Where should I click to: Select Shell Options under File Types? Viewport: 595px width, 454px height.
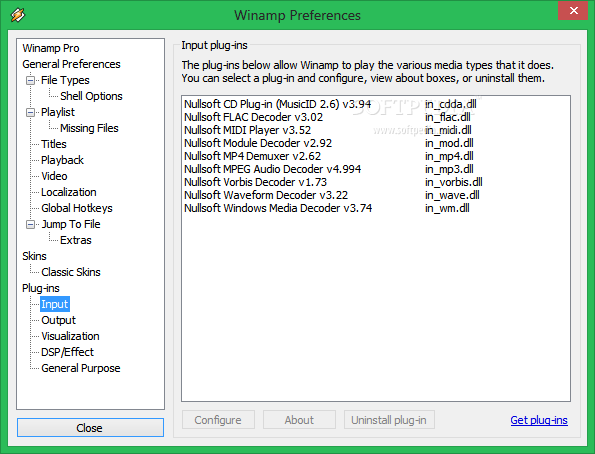91,96
